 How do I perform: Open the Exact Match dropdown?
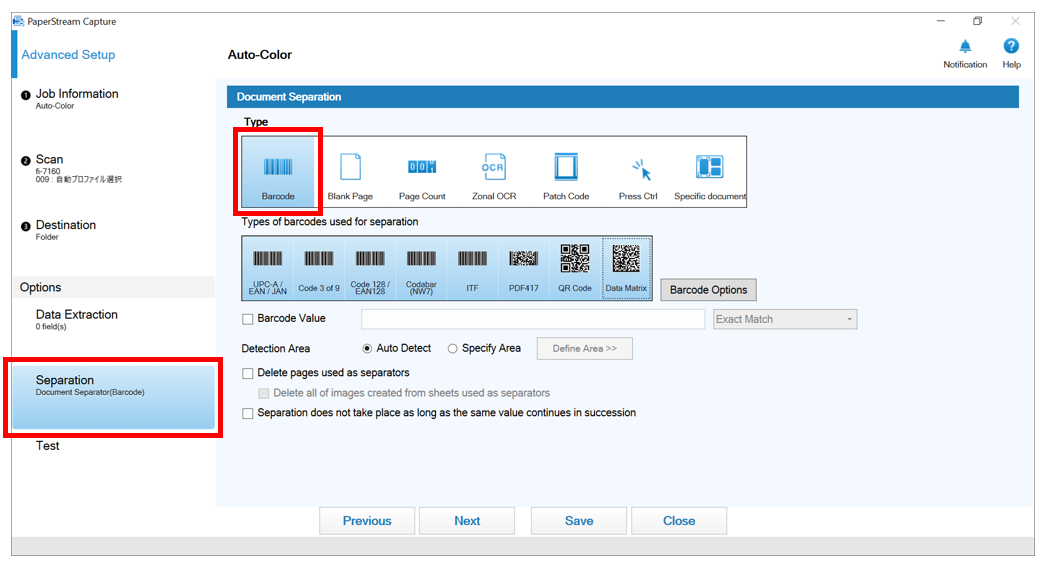pyautogui.click(x=785, y=319)
